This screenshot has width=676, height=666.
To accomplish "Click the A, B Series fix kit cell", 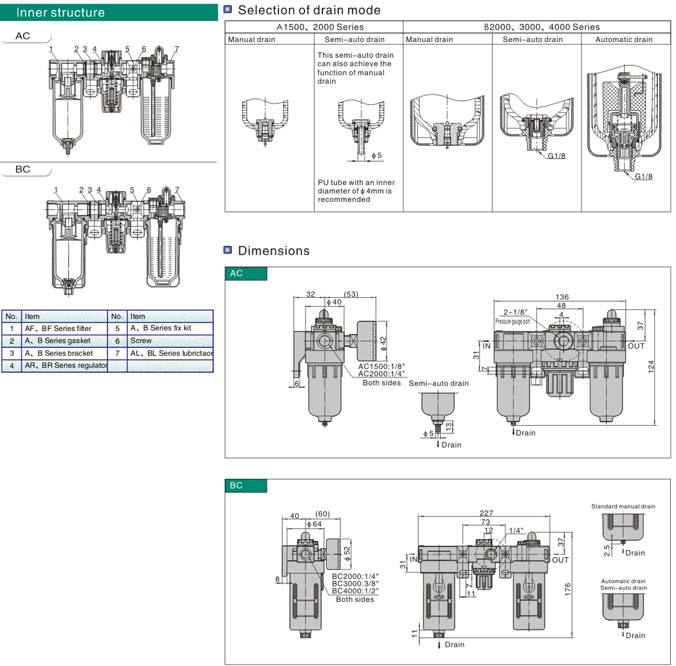I will [170, 327].
